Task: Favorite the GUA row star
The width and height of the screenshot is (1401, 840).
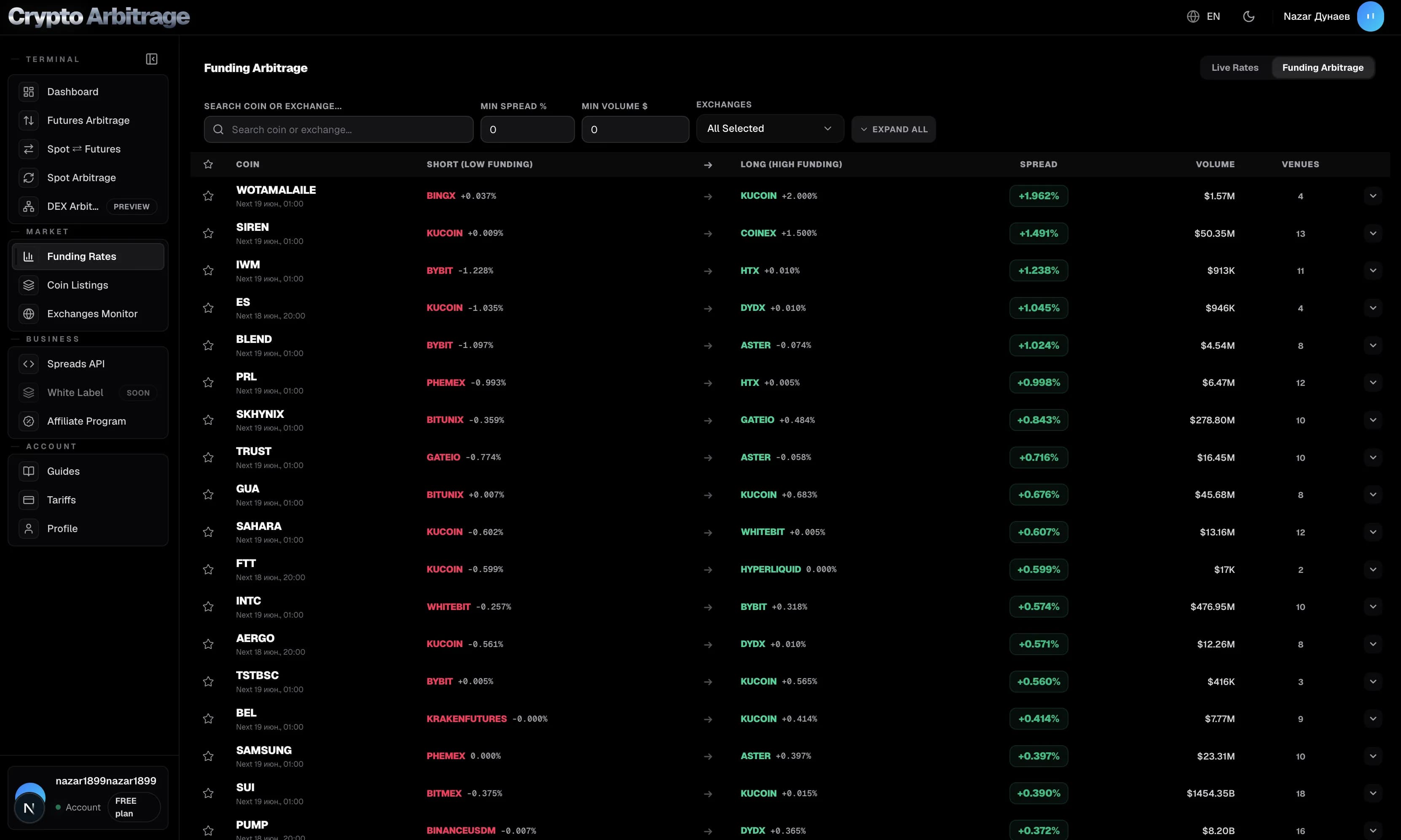Action: click(208, 495)
